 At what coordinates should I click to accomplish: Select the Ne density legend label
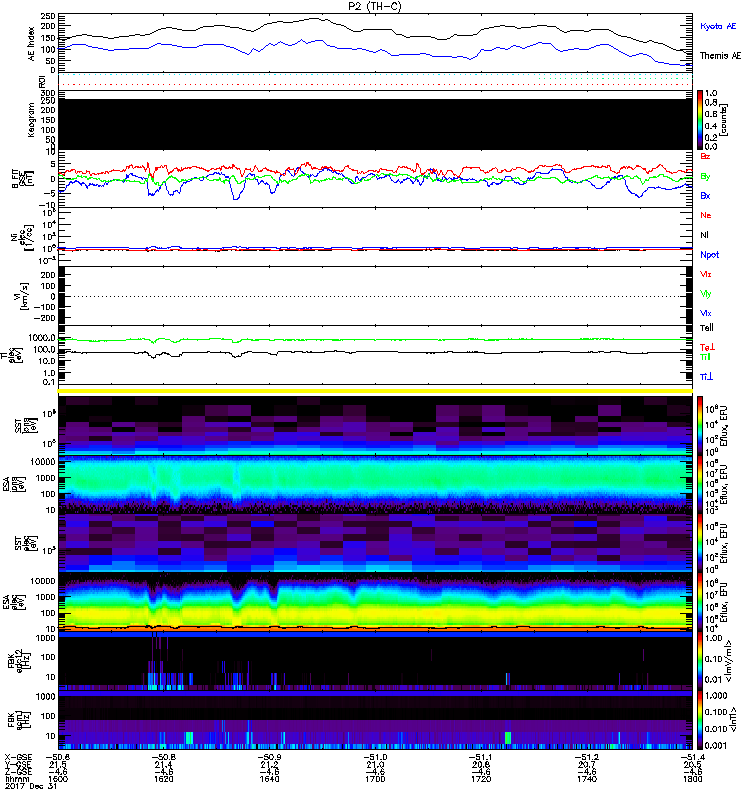pyautogui.click(x=706, y=216)
